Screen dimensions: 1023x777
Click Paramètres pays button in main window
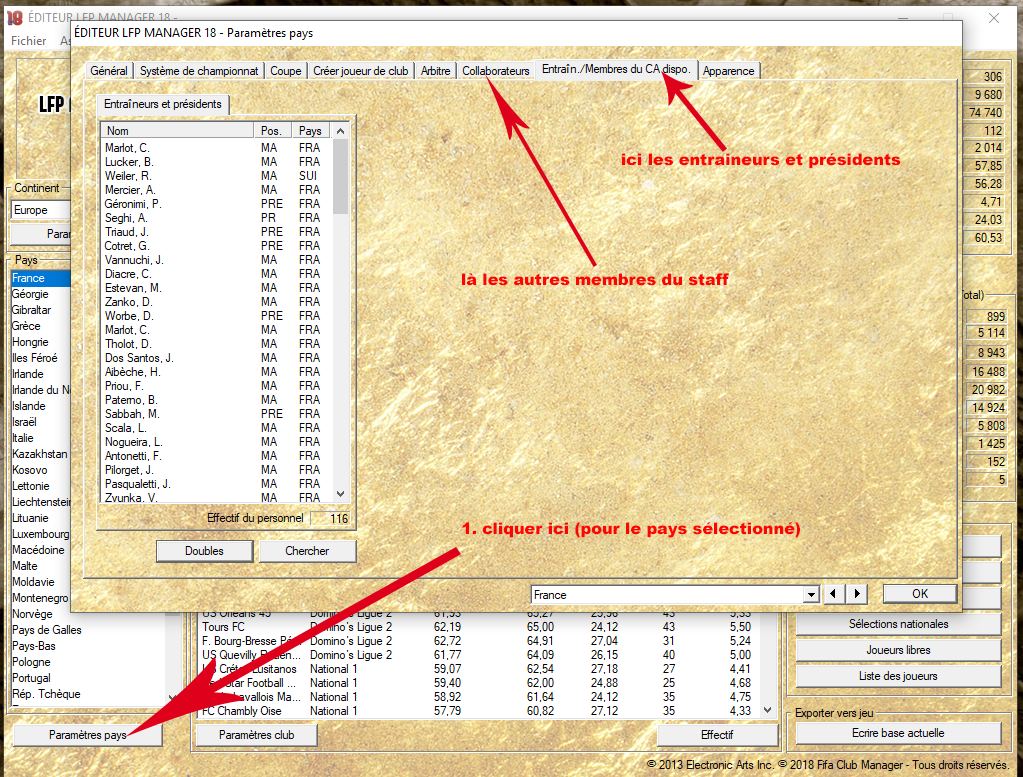pos(87,735)
